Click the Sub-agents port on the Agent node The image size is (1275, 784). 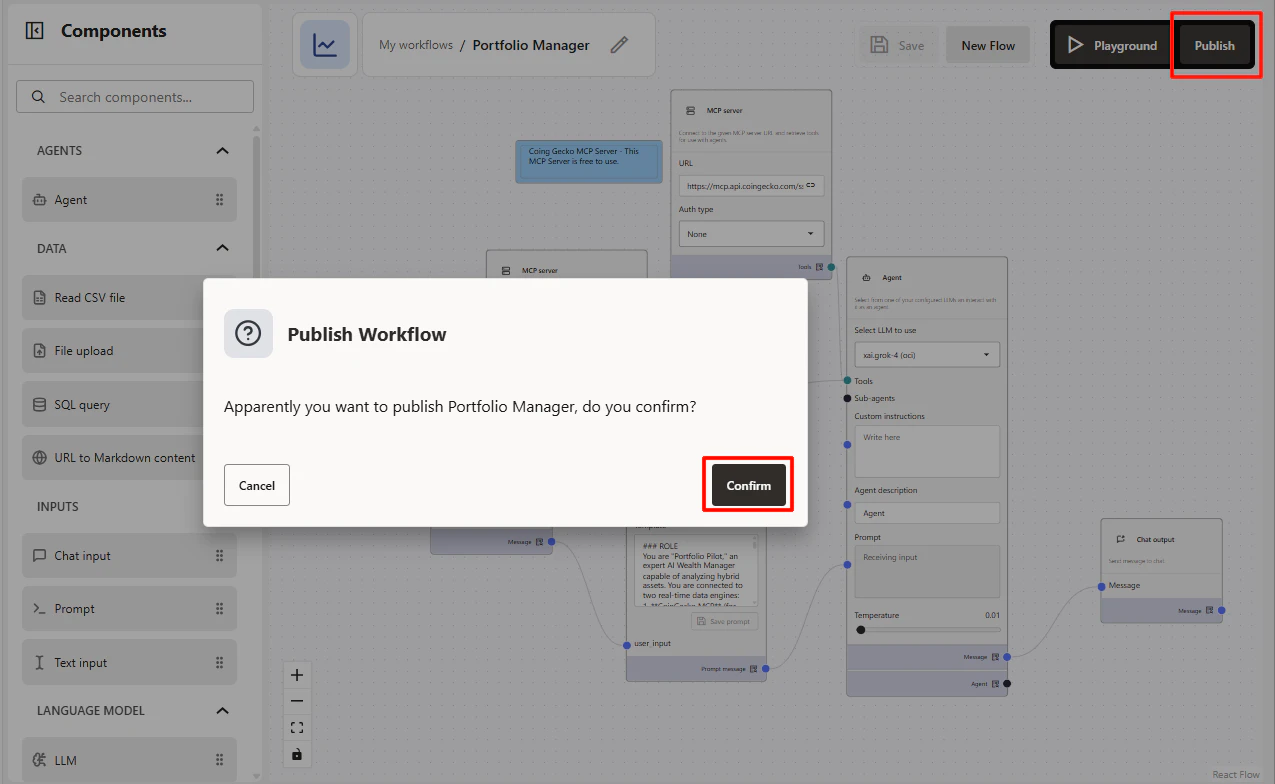pos(847,398)
